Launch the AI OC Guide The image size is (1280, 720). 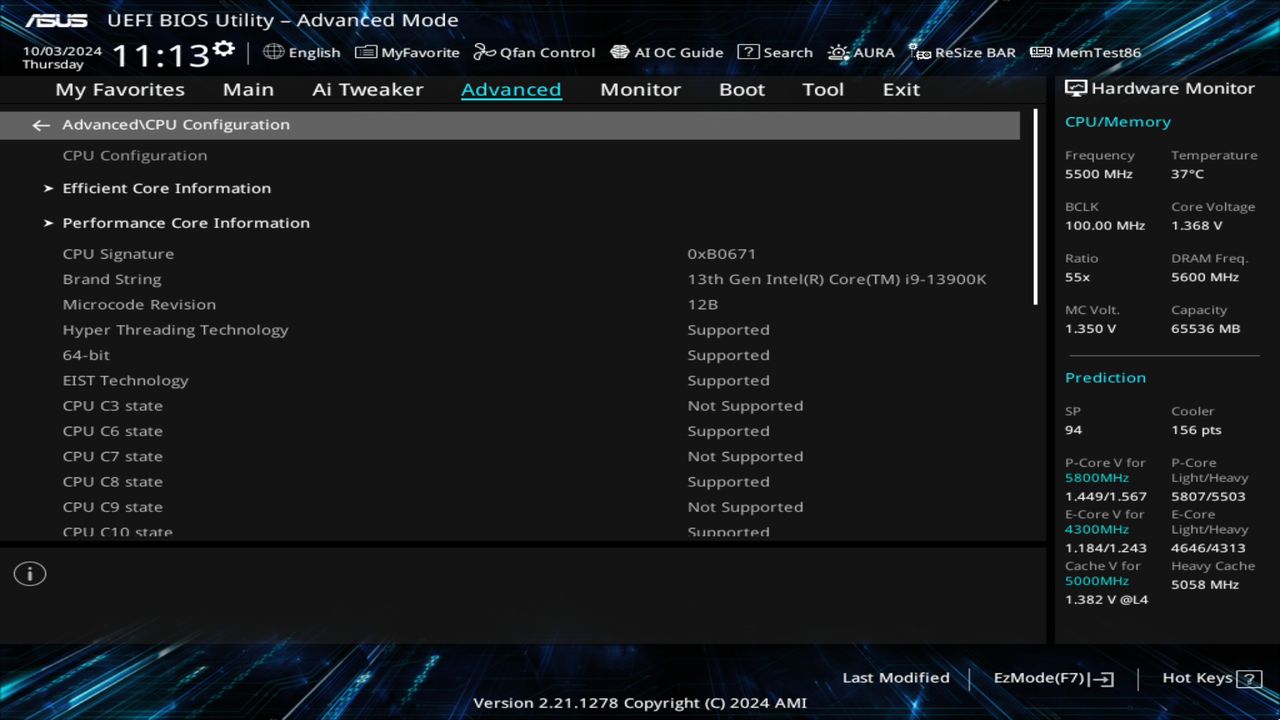tap(666, 52)
